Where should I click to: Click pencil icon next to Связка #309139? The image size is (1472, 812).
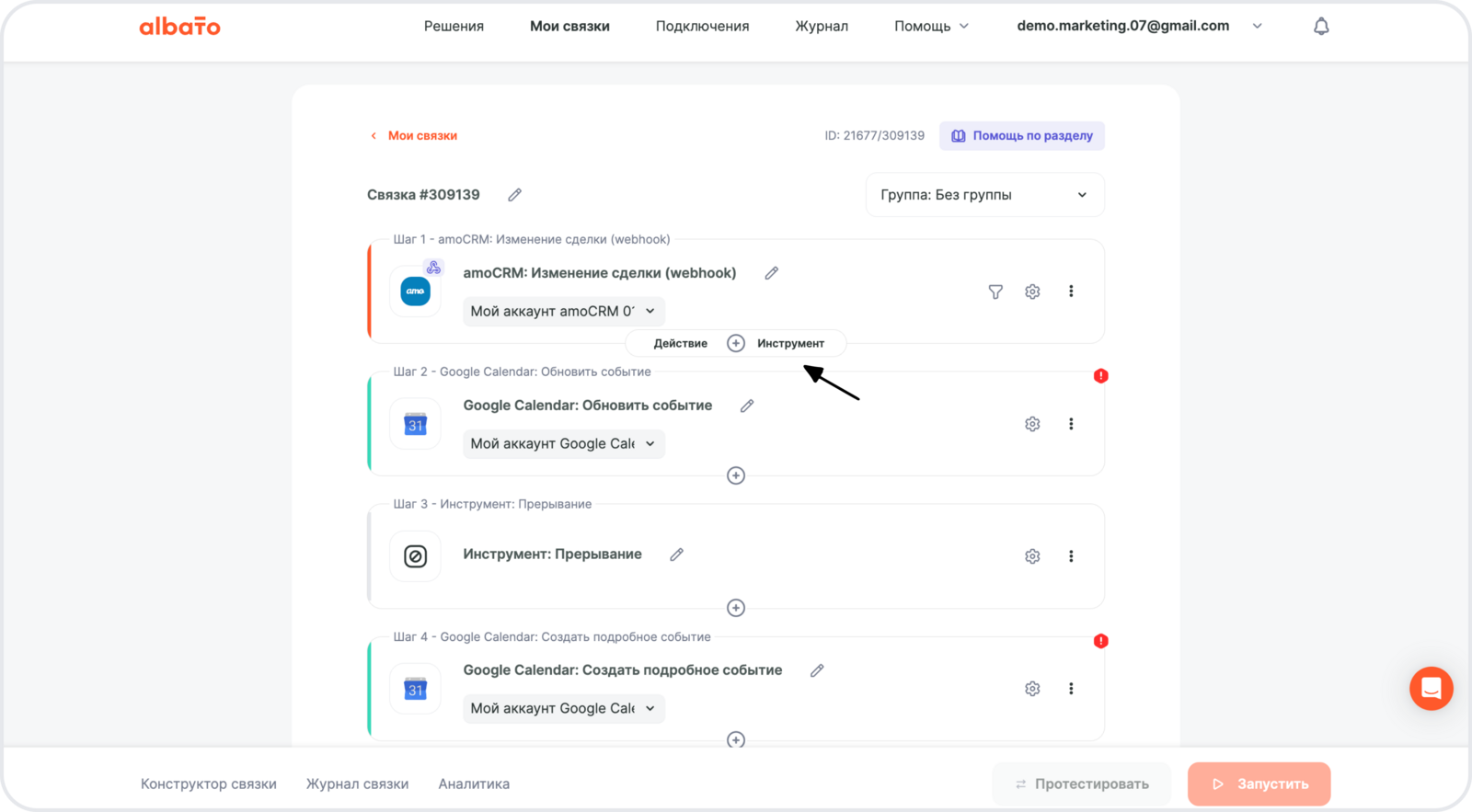click(x=515, y=195)
